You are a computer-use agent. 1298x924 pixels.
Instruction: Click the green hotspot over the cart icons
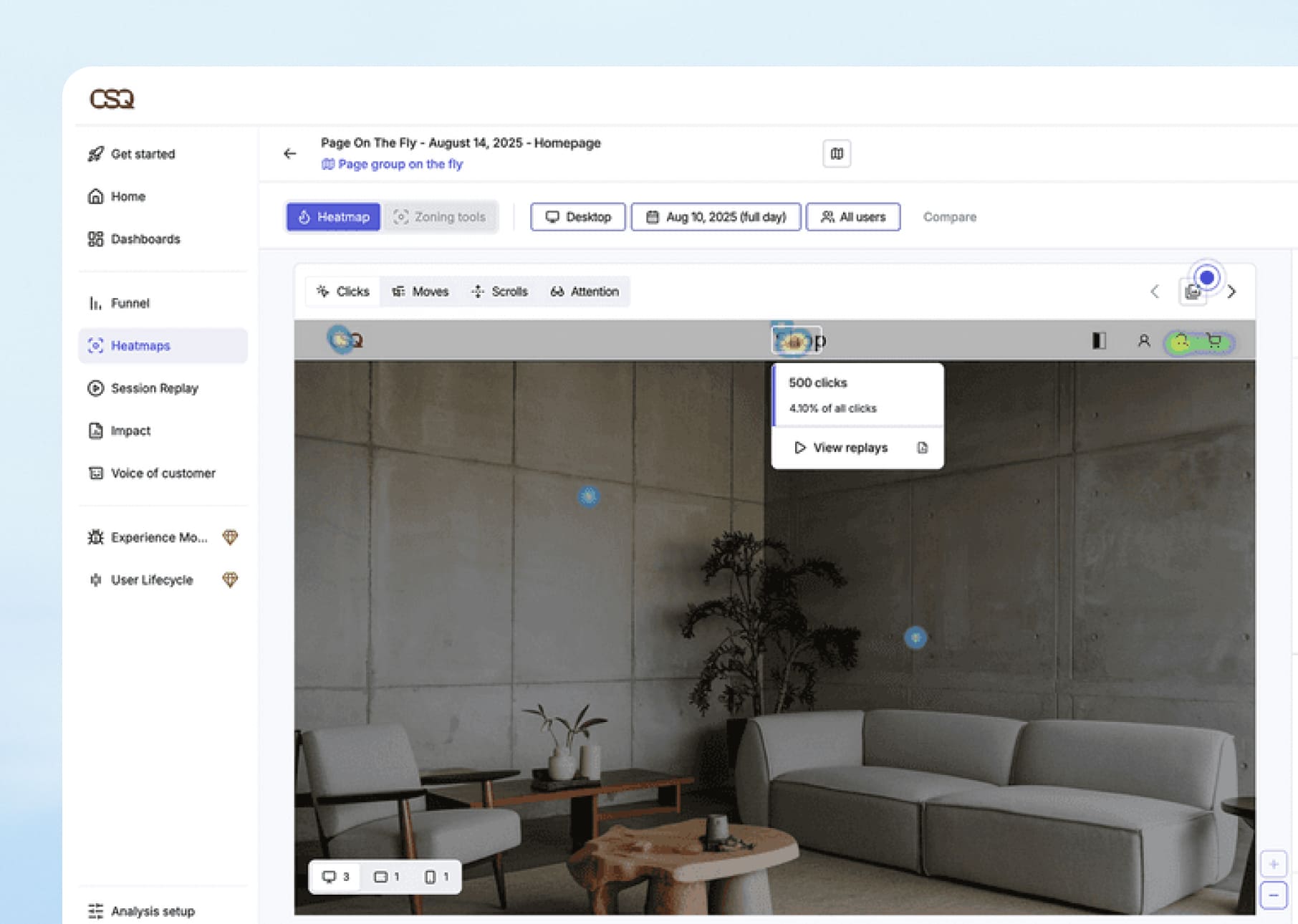pos(1199,342)
